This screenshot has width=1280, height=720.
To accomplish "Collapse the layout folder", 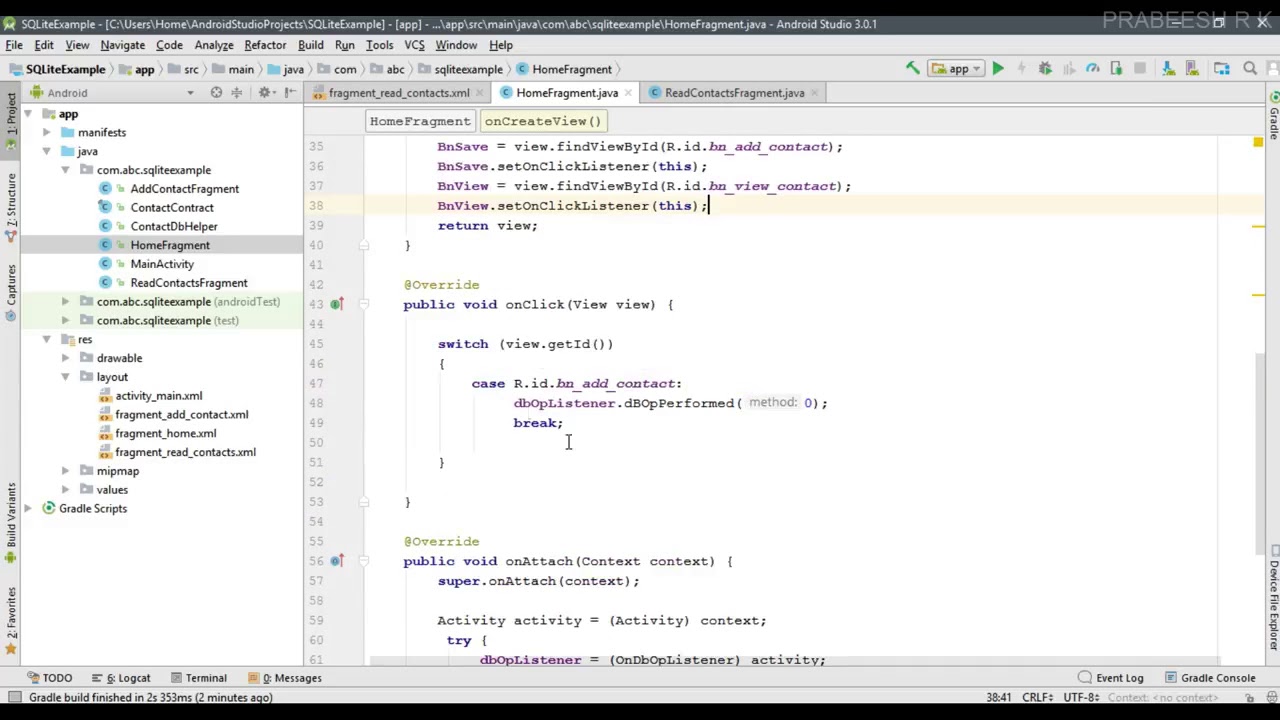I will [x=65, y=377].
